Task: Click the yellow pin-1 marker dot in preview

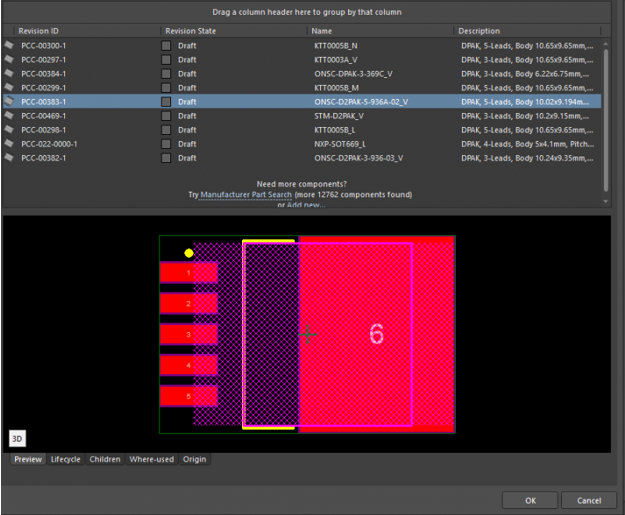Action: pyautogui.click(x=189, y=253)
